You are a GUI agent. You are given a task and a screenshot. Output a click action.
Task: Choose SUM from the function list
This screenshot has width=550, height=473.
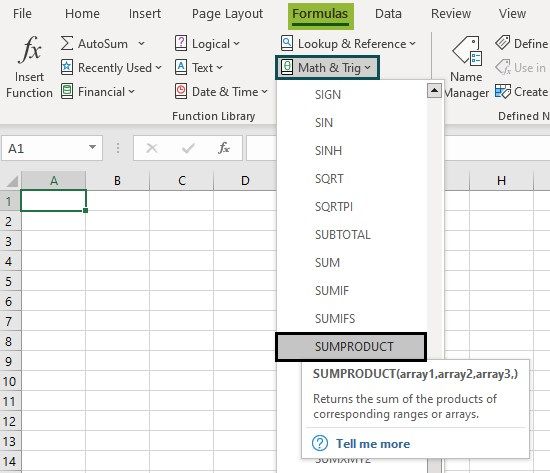[x=352, y=263]
